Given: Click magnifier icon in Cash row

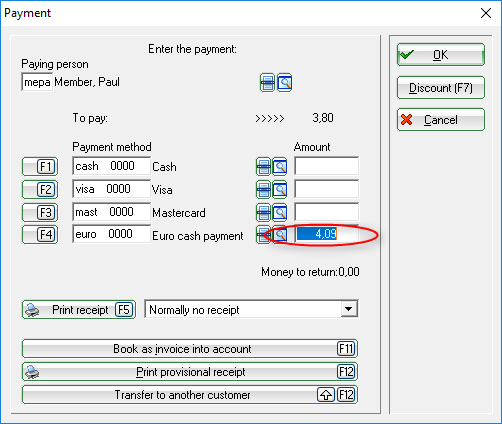Looking at the screenshot, I should 280,167.
